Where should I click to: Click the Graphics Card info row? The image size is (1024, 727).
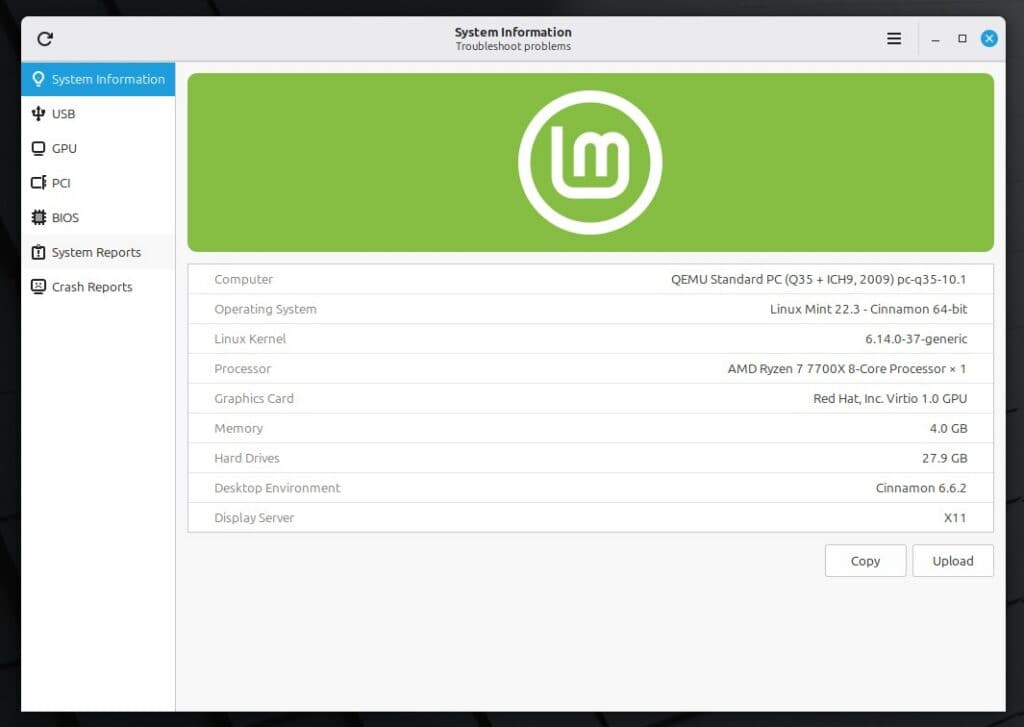(x=590, y=398)
